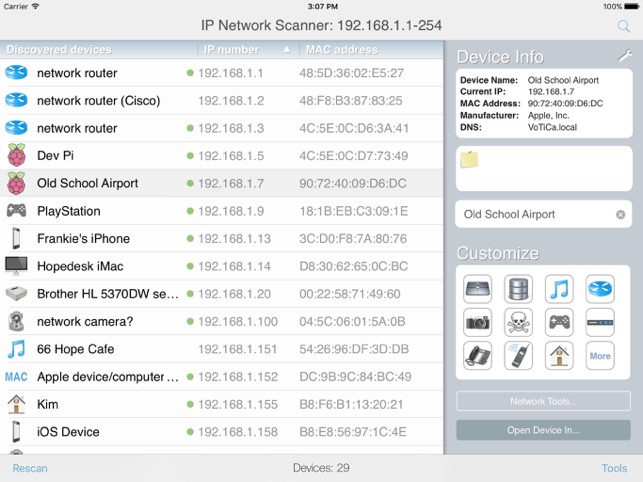Viewport: 643px width, 482px height.
Task: Click the music note beside 66 Hope Cafe
Action: click(x=16, y=349)
